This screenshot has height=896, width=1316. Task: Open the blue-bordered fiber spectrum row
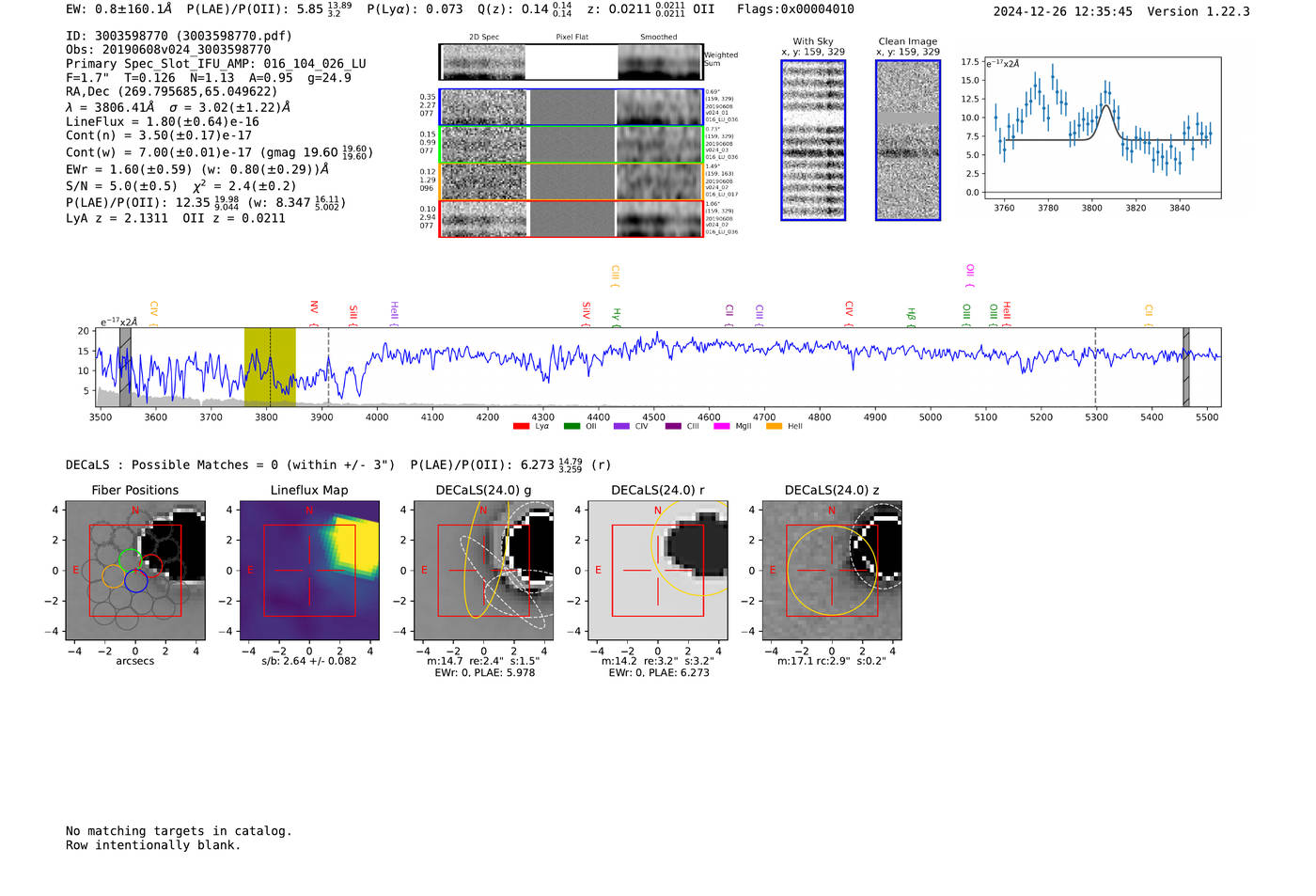tap(572, 107)
